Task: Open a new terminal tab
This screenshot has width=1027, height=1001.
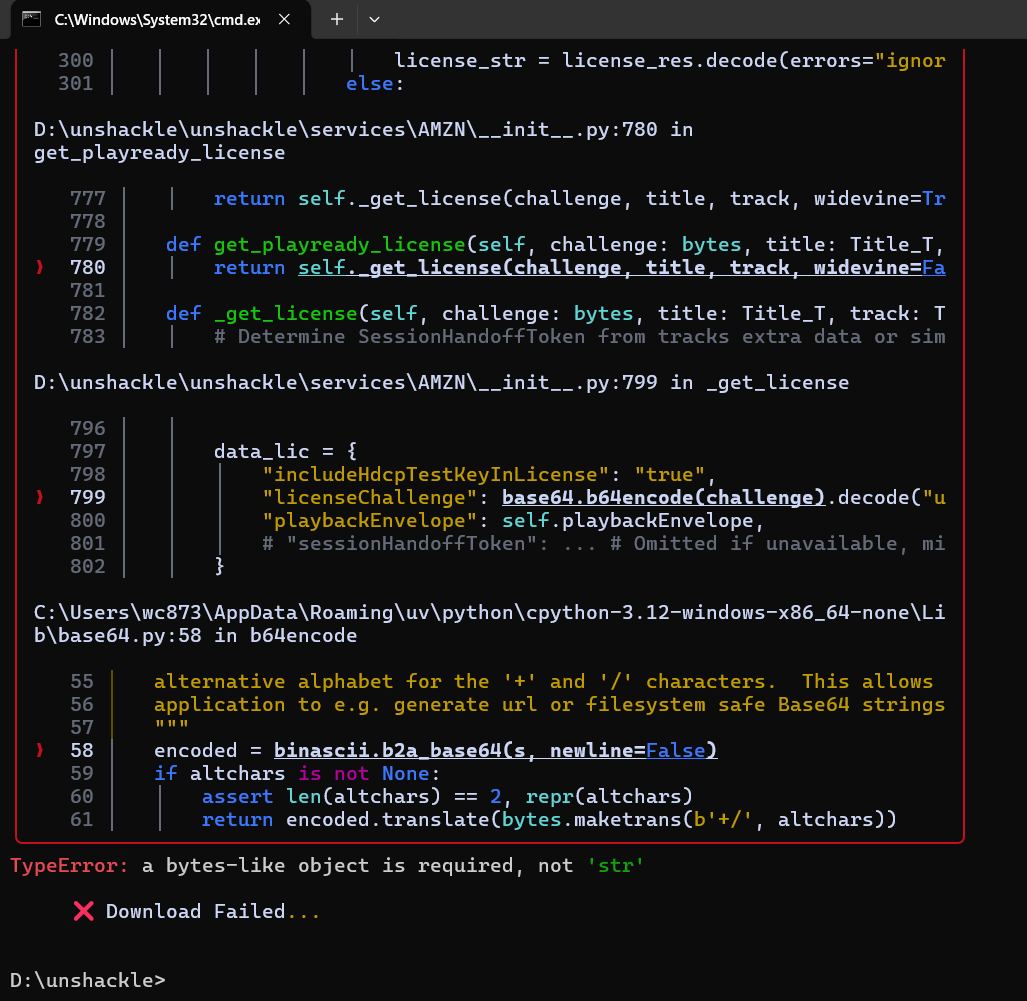Action: [337, 20]
